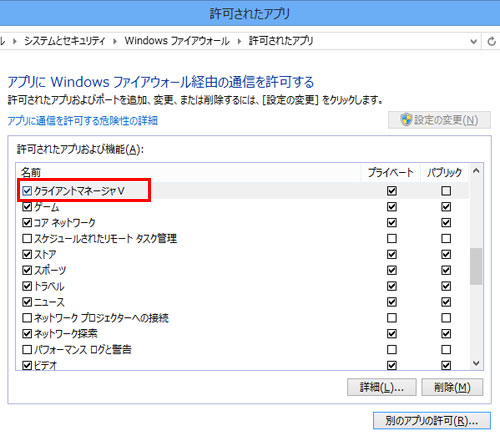Click the shield icon on 設定の変更 button
The image size is (500, 436).
[x=406, y=119]
